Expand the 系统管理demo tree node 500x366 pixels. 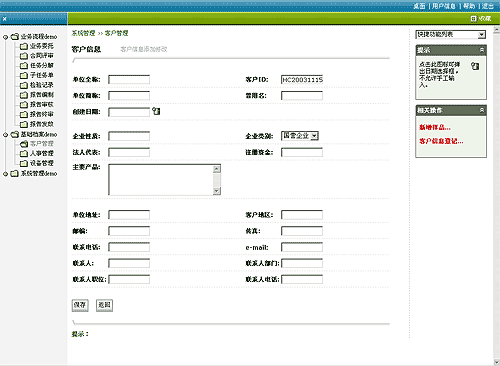click(x=5, y=174)
